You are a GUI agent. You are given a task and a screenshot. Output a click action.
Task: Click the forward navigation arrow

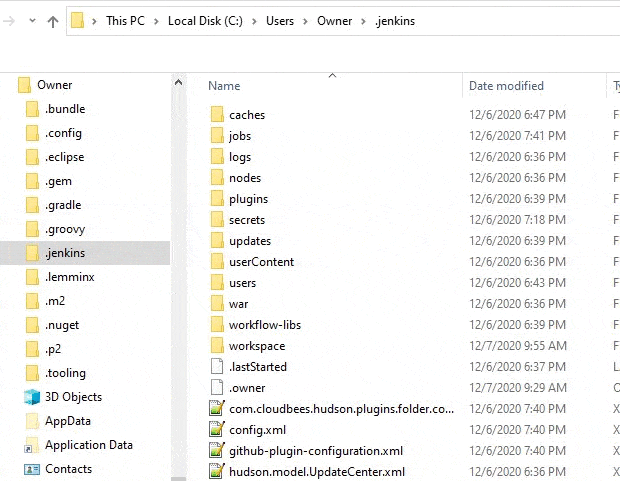click(9, 21)
